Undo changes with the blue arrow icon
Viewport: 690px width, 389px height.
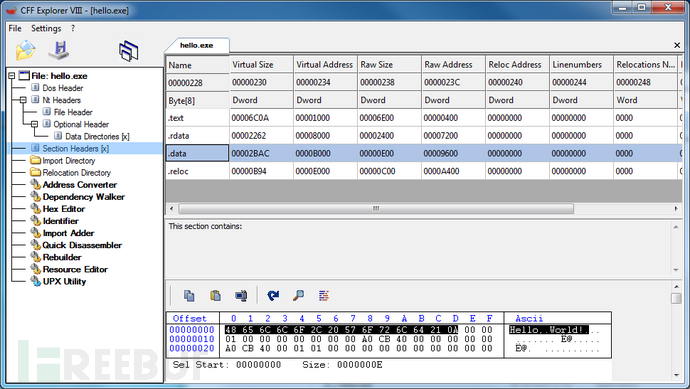(x=273, y=296)
